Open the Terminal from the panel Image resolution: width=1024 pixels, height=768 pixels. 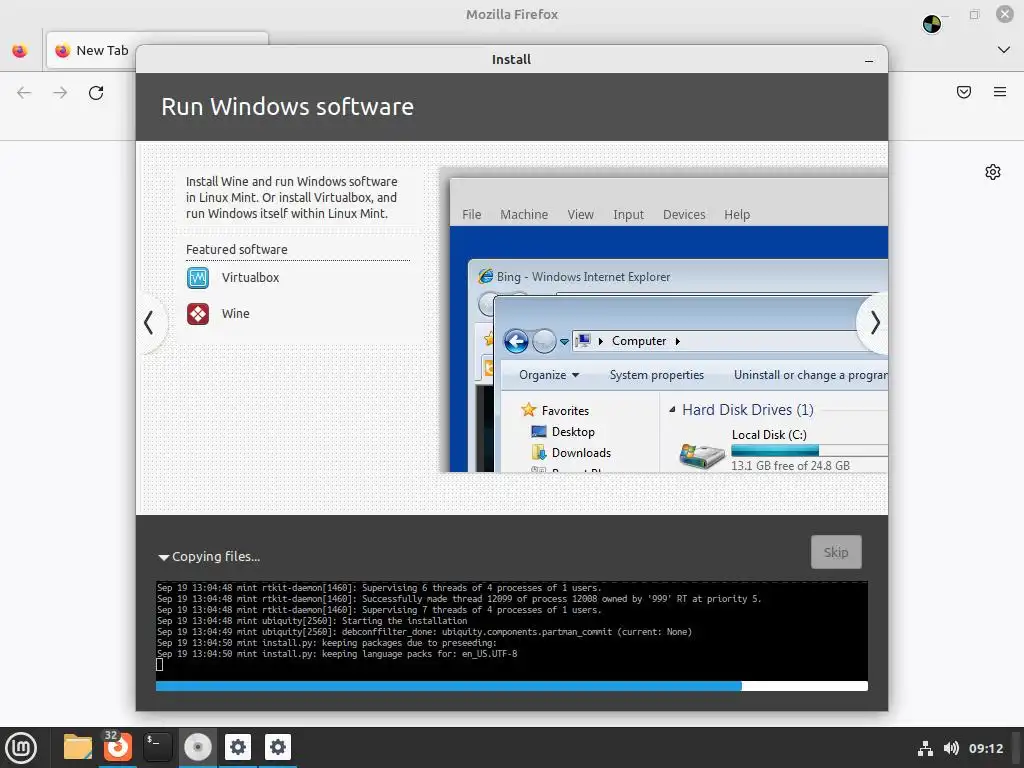157,747
